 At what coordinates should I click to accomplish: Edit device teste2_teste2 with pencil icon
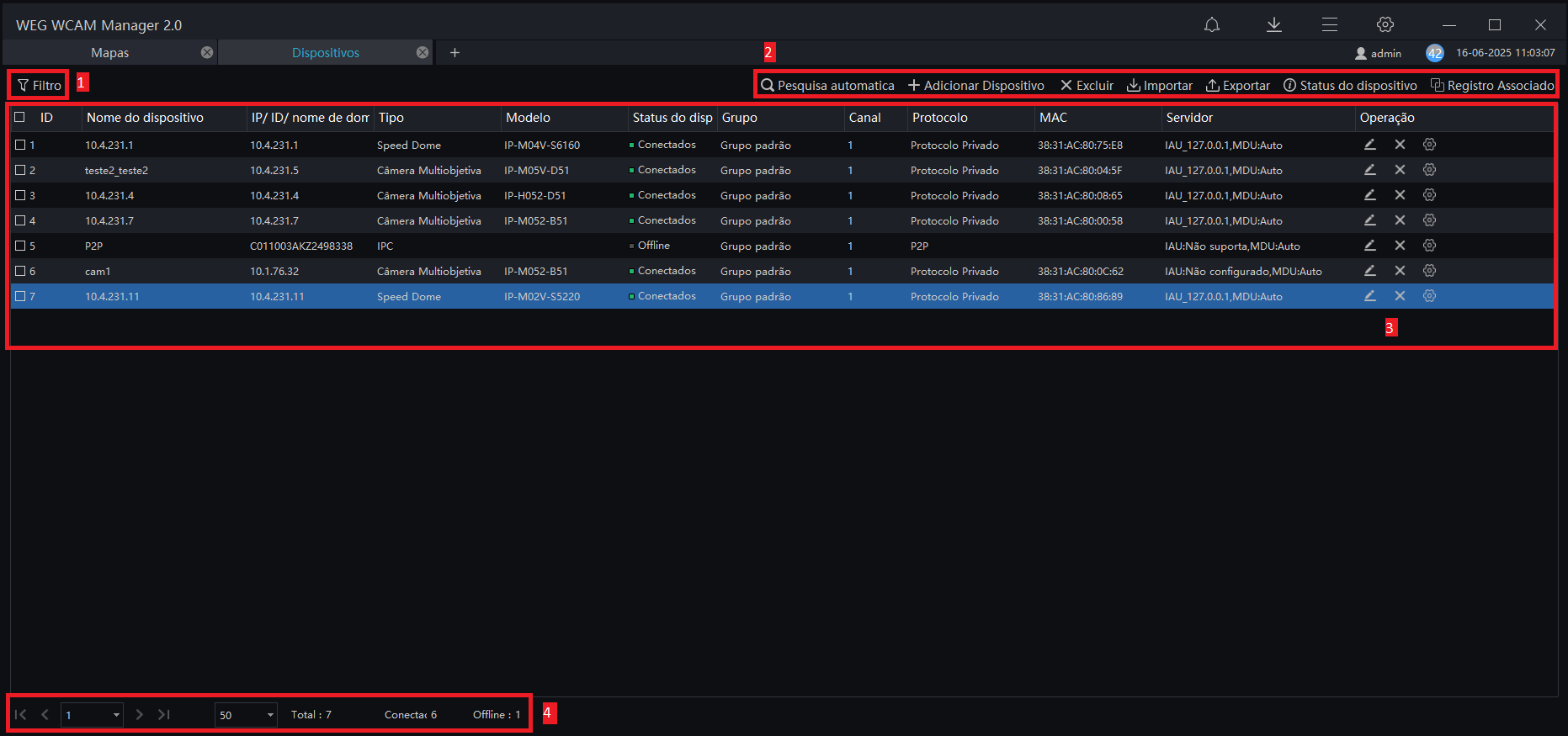click(x=1370, y=170)
